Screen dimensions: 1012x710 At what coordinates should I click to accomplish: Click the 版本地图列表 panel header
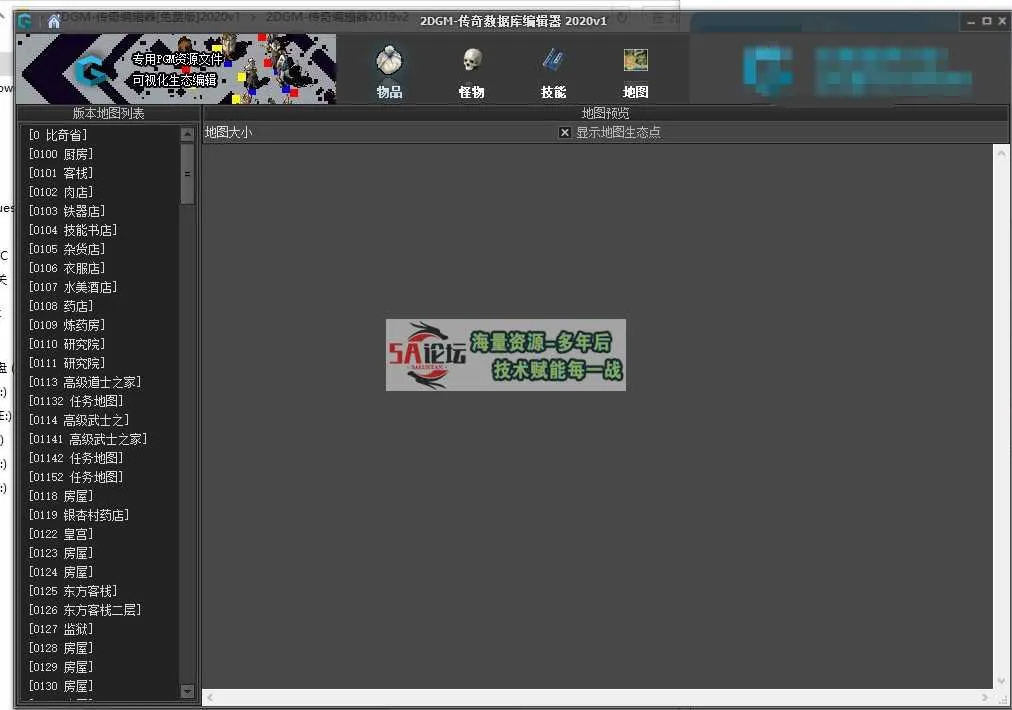(108, 114)
